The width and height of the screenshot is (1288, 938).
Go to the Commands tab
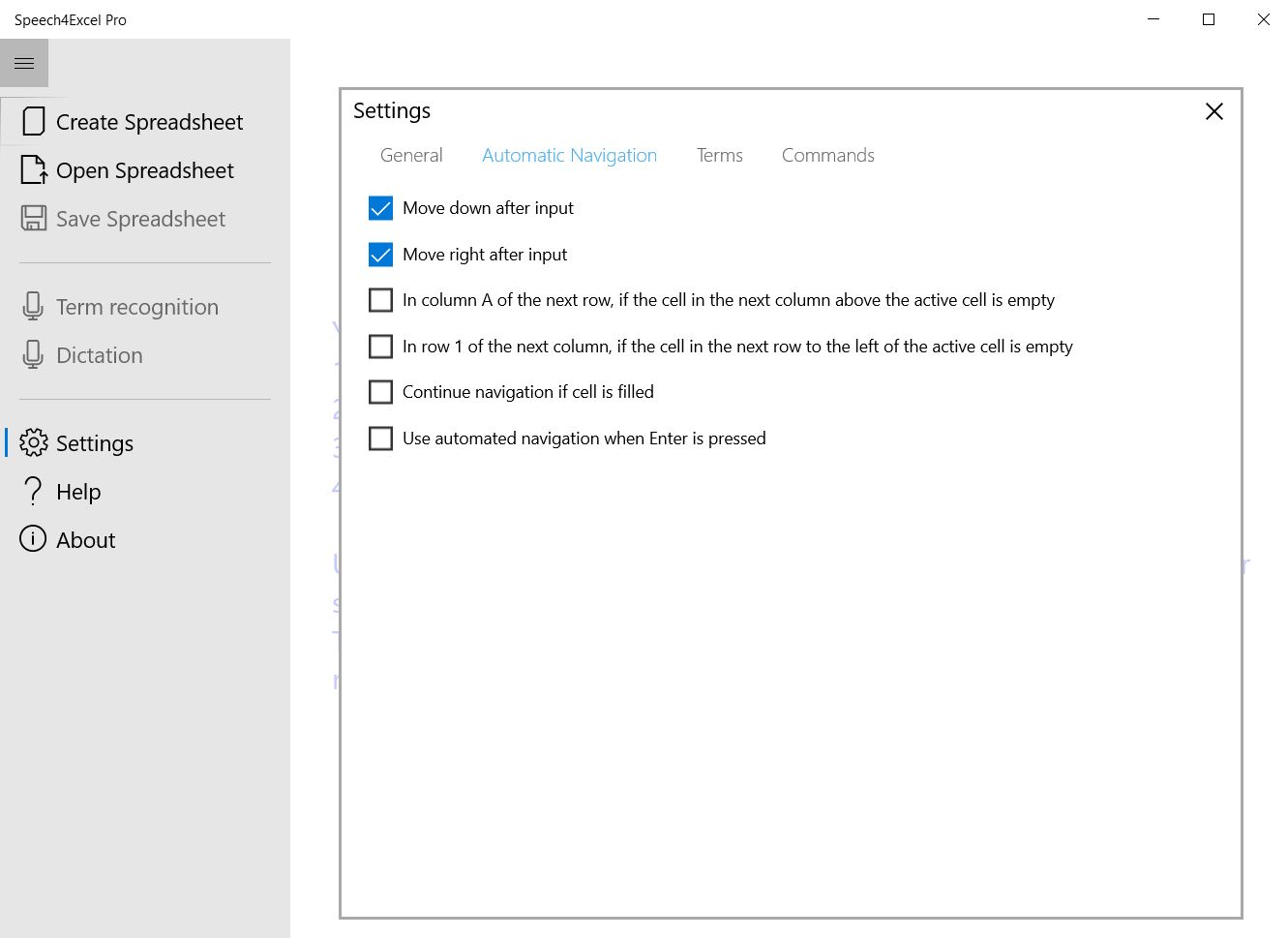(x=827, y=156)
